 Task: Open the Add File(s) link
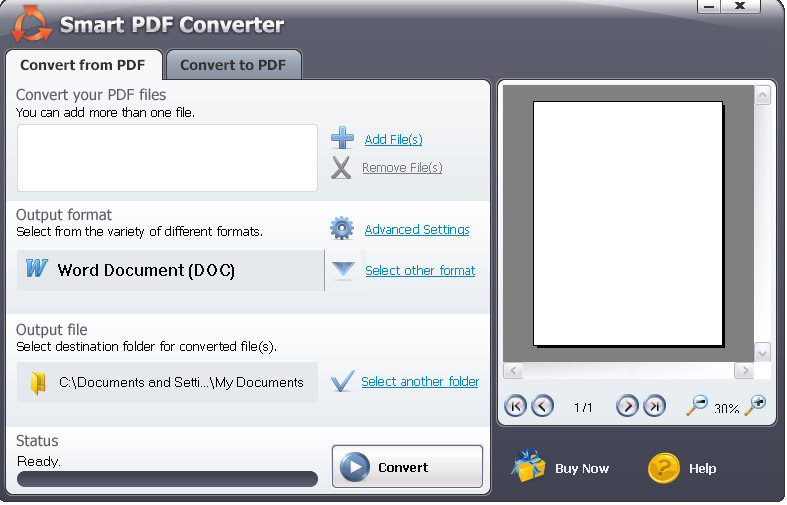(x=394, y=139)
